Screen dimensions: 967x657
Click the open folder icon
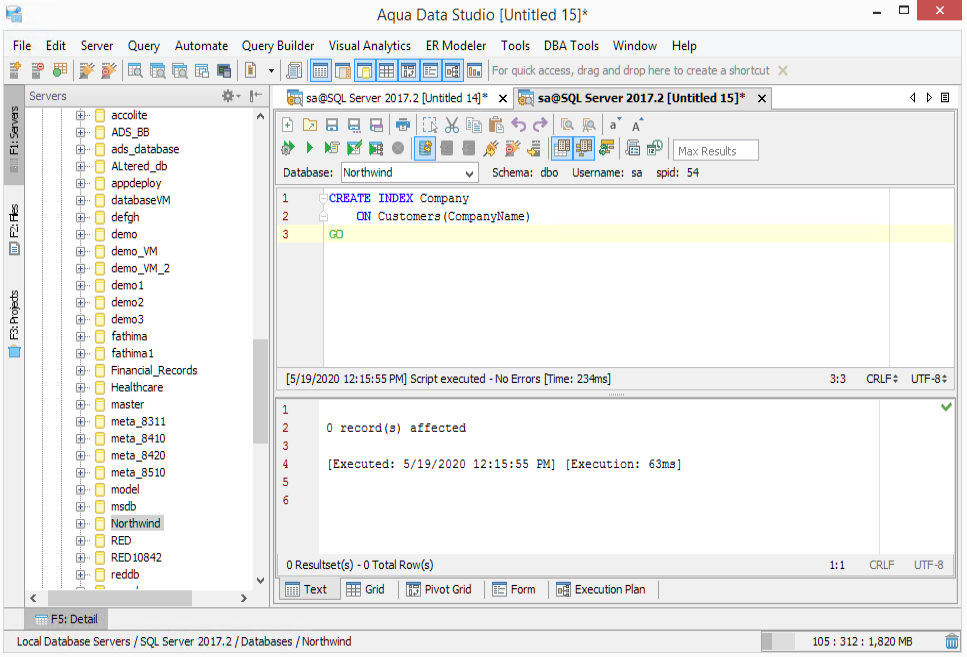coord(309,125)
